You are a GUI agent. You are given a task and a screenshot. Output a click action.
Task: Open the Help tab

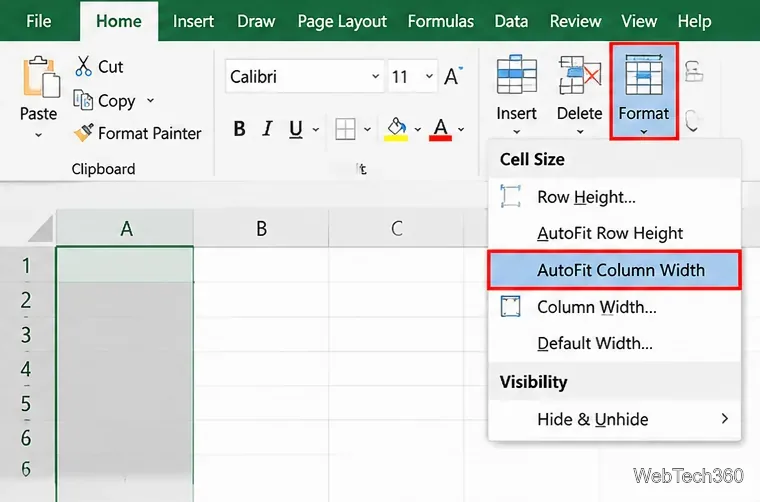(694, 21)
